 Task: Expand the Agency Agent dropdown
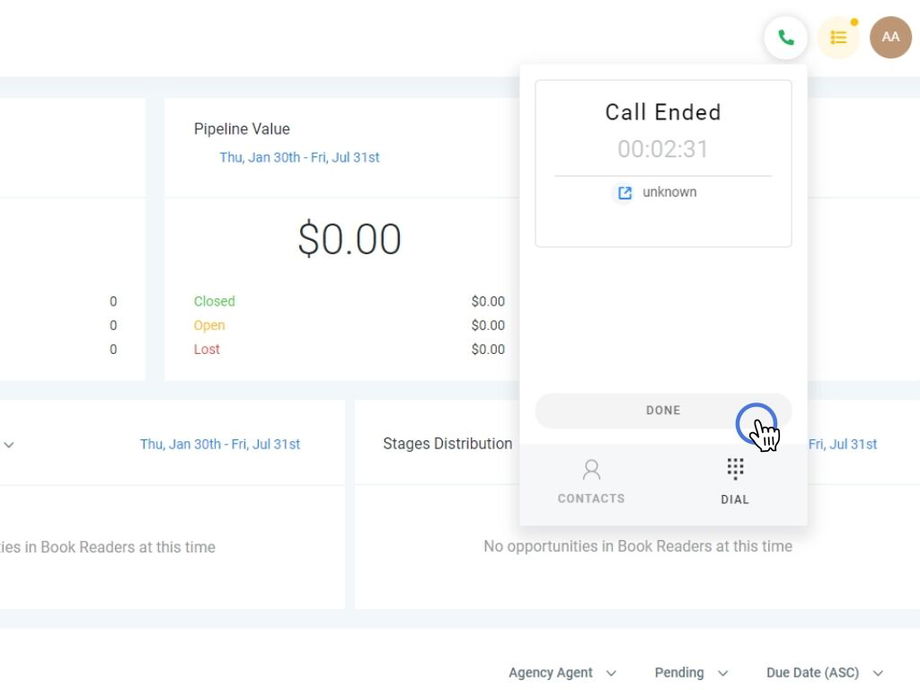562,673
